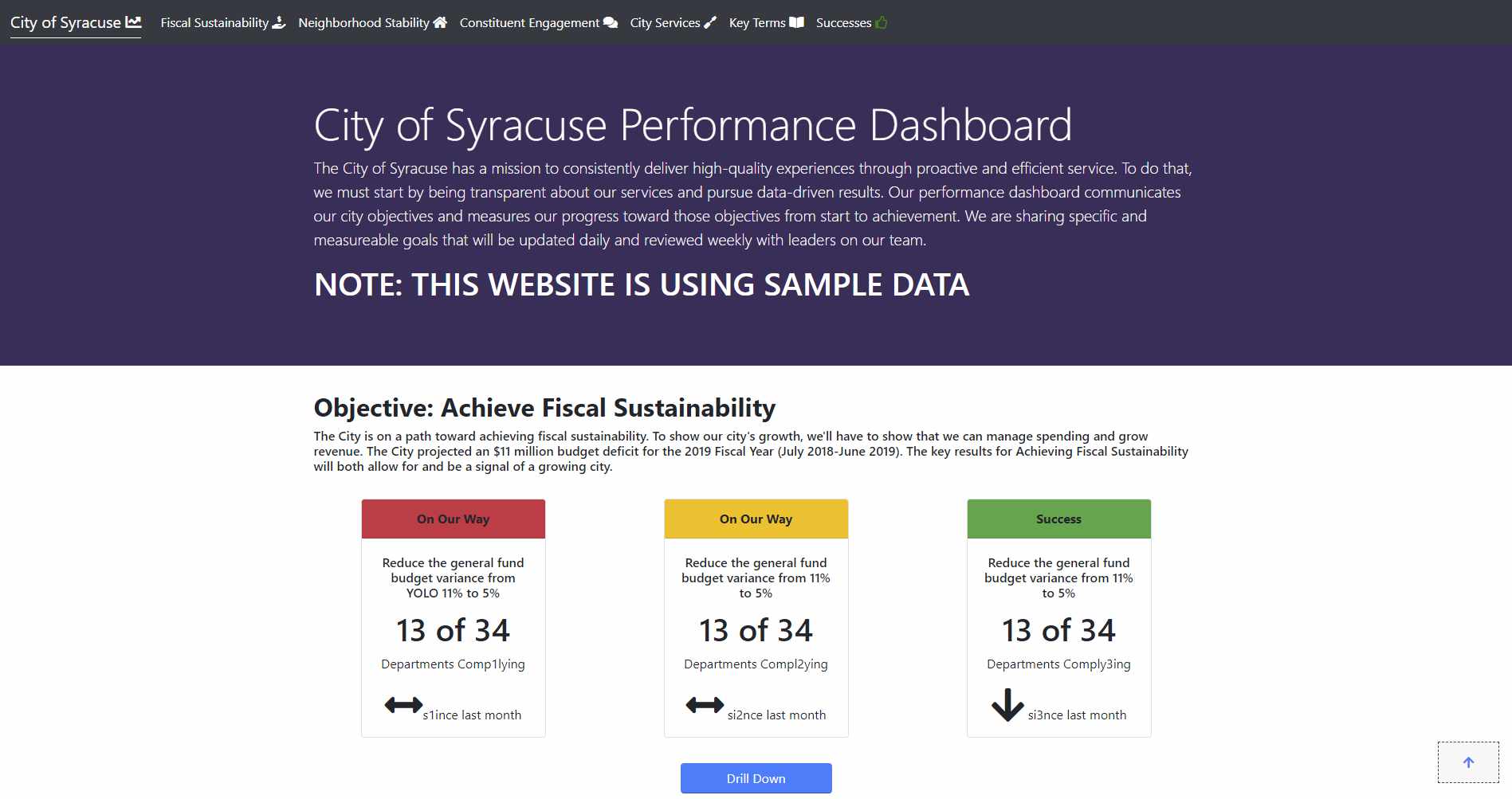Open the Constituent Engagement nav item
Screen dimensions: 1512x799
tap(529, 22)
